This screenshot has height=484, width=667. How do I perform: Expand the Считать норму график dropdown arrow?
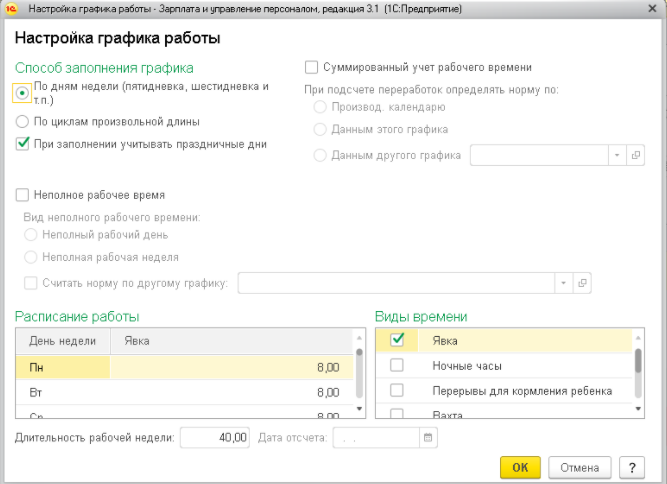pos(564,283)
